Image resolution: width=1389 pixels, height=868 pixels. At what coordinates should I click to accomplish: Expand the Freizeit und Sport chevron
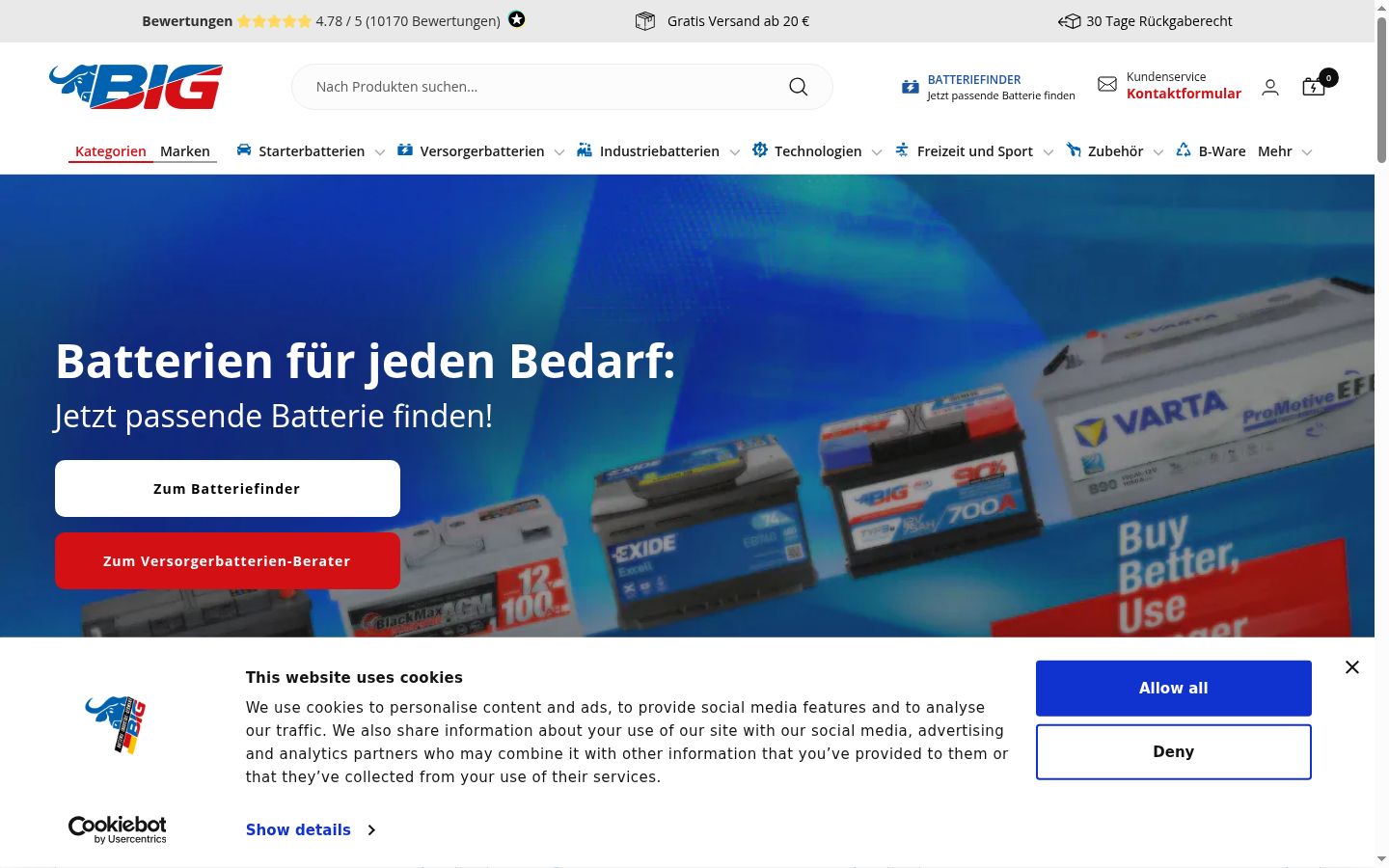click(1049, 152)
